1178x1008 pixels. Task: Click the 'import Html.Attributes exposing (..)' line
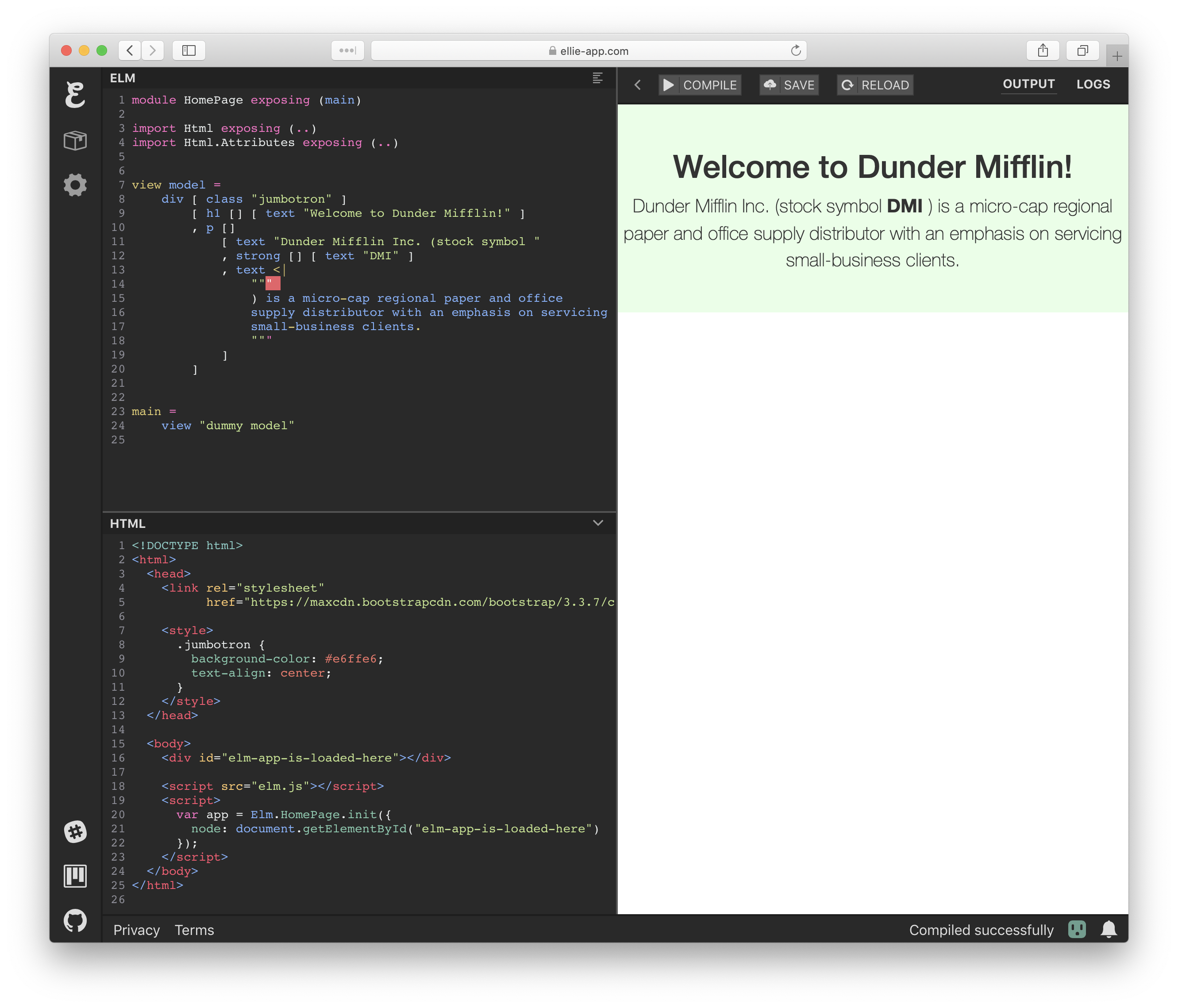(x=265, y=142)
